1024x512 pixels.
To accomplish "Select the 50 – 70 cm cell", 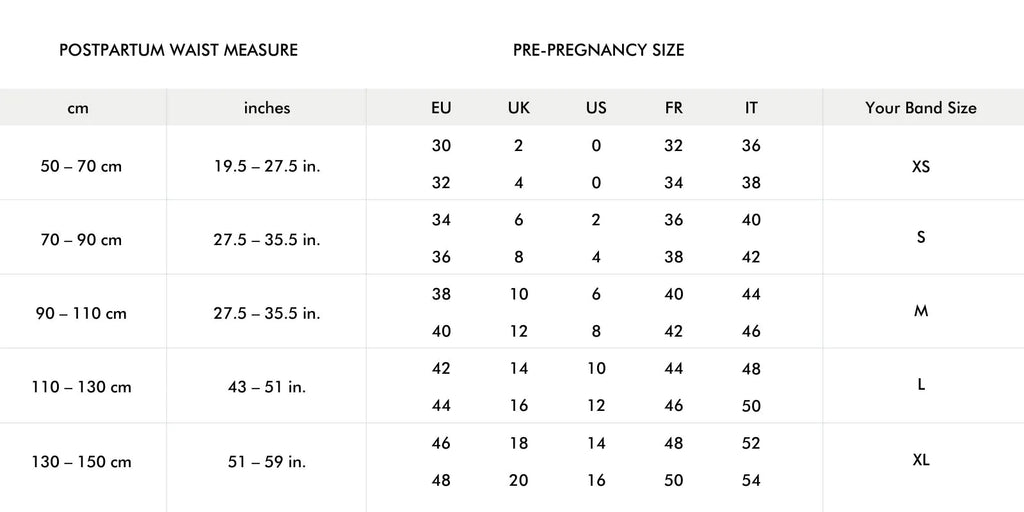I will [81, 166].
